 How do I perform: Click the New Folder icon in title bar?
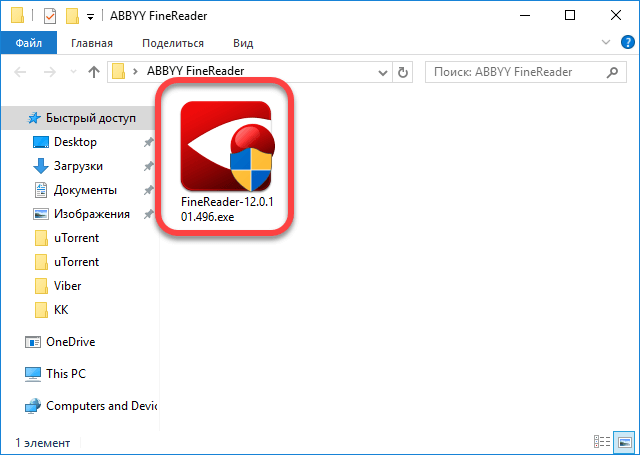click(x=72, y=16)
